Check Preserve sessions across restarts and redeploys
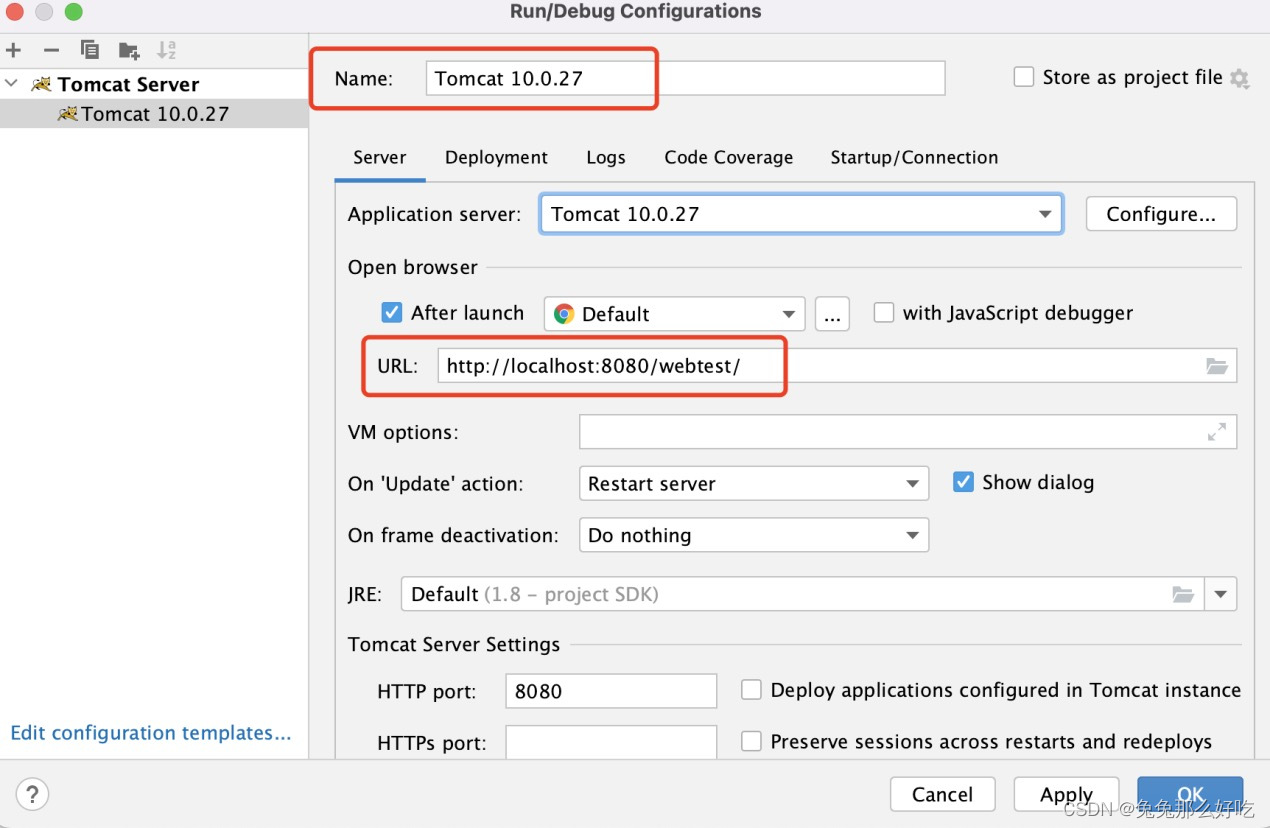The height and width of the screenshot is (828, 1270). (x=752, y=741)
